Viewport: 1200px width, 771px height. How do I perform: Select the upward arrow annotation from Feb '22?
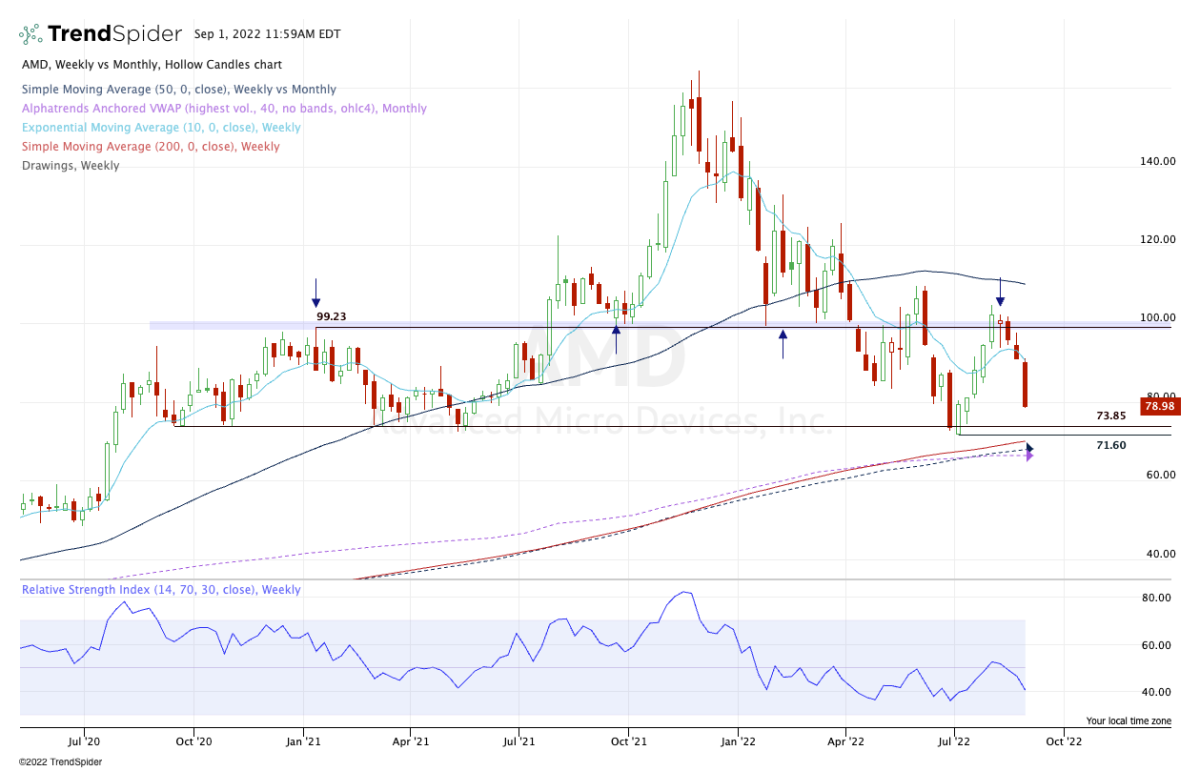pyautogui.click(x=782, y=341)
